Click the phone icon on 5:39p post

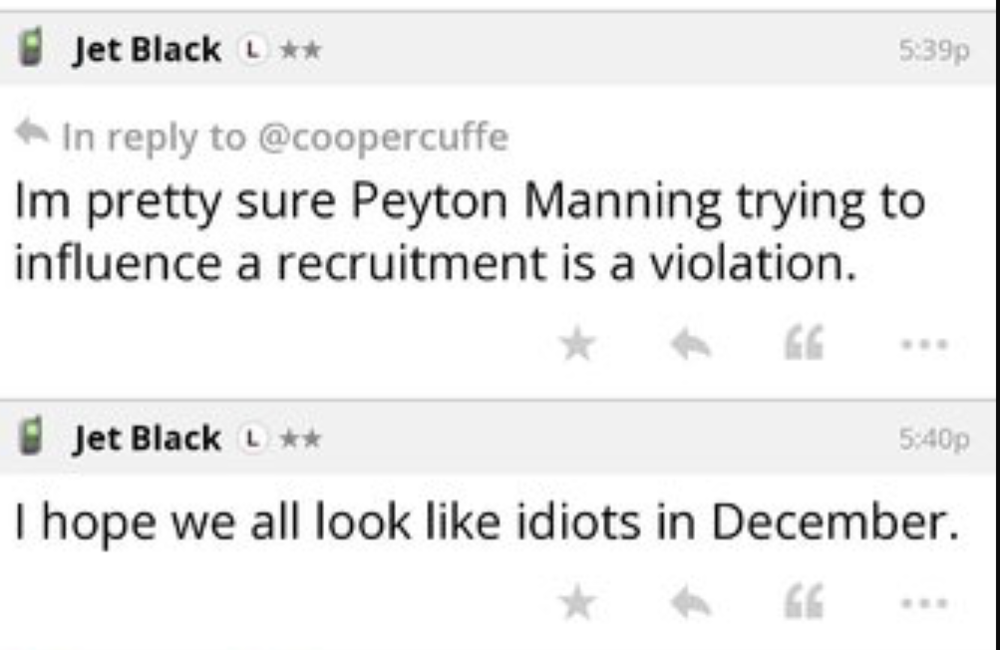click(32, 49)
